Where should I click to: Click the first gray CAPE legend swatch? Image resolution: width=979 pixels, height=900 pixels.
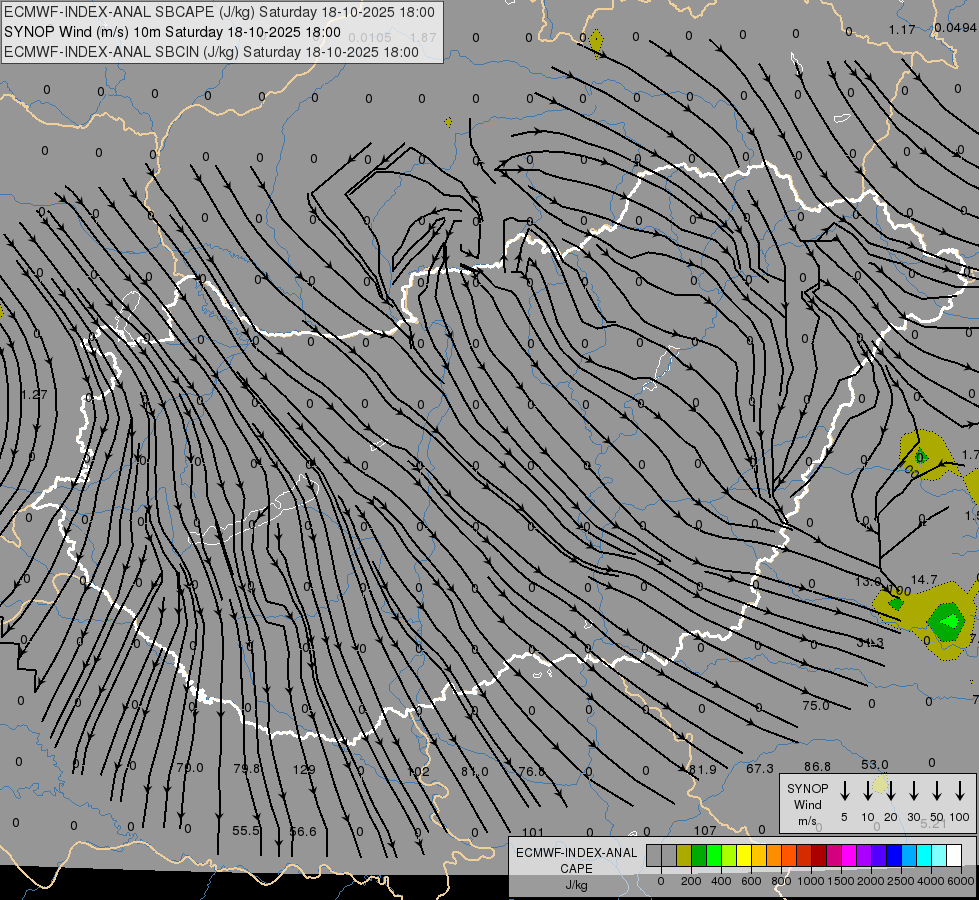tap(653, 855)
